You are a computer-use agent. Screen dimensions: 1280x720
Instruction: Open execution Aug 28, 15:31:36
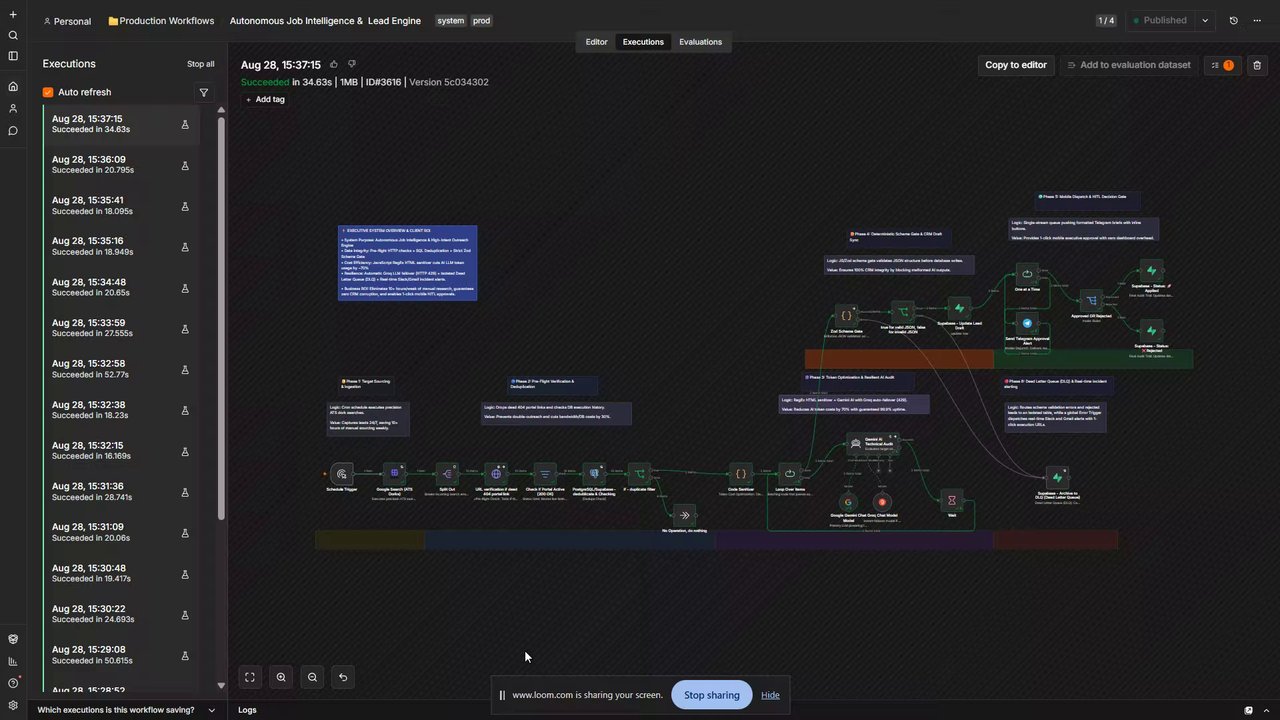(121, 492)
